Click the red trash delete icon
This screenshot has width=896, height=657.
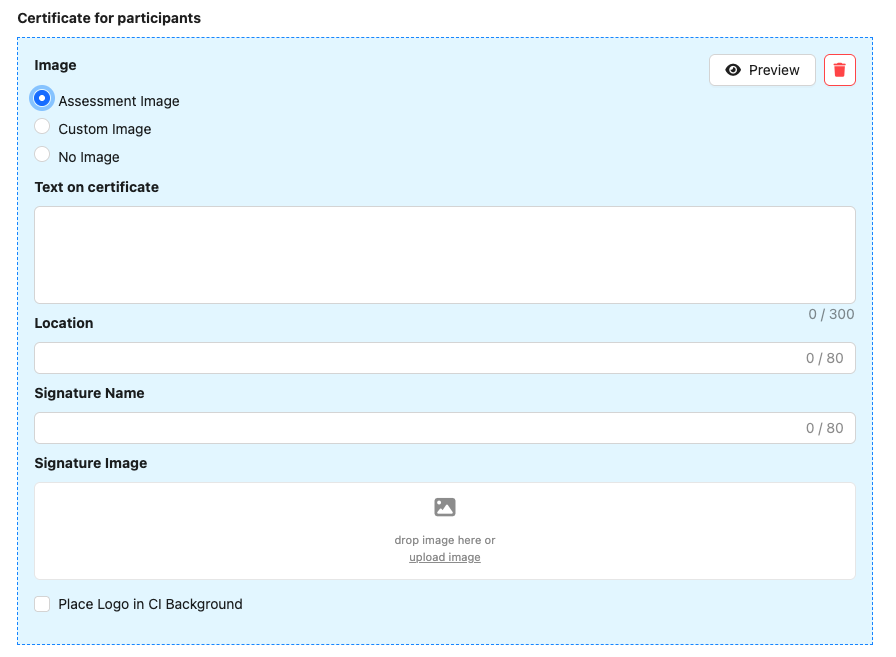[x=839, y=70]
